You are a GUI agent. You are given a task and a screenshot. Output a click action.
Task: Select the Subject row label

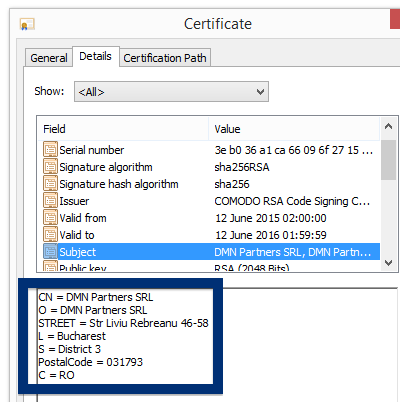pyautogui.click(x=78, y=252)
